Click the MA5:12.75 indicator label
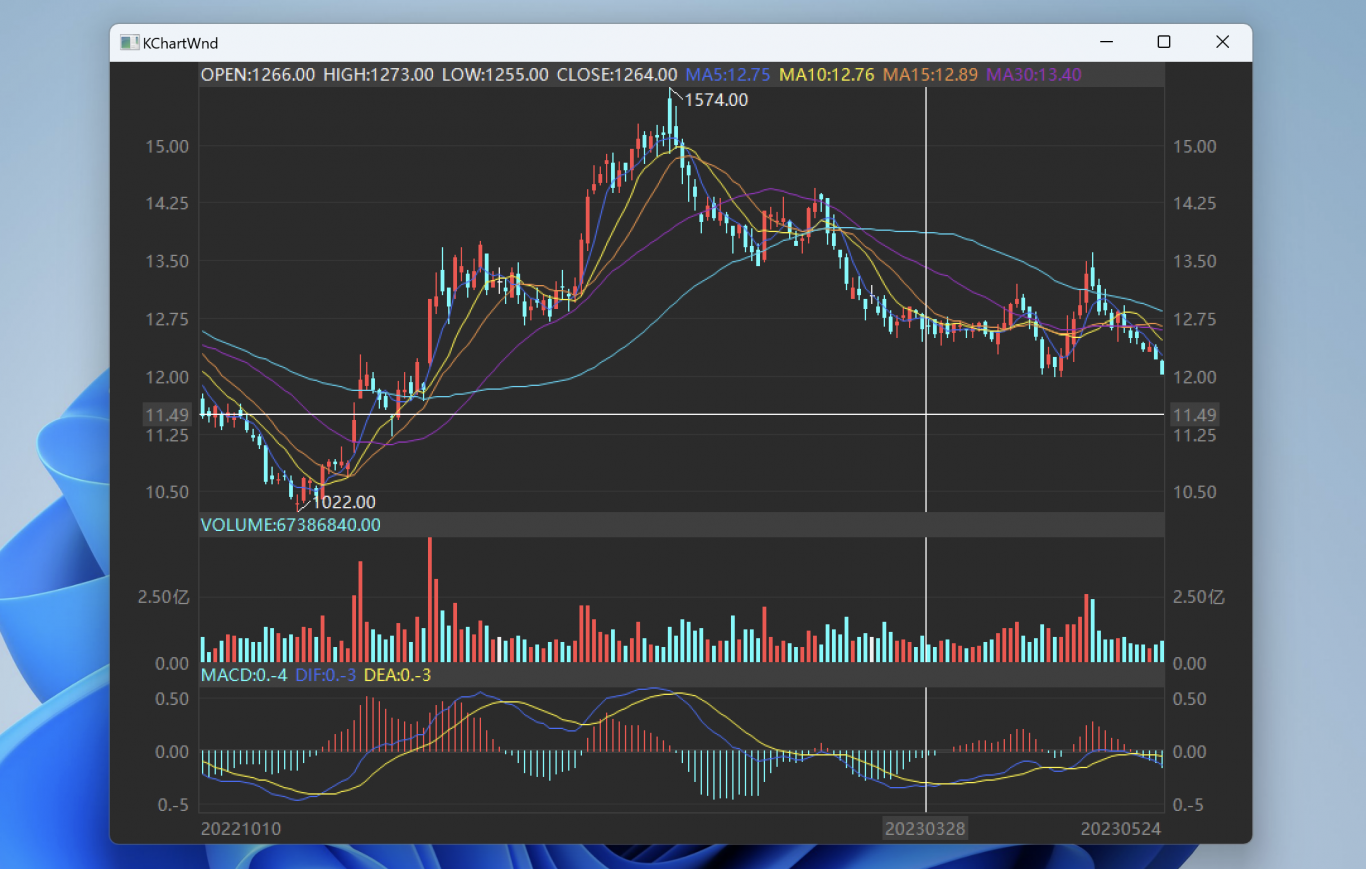 tap(728, 75)
